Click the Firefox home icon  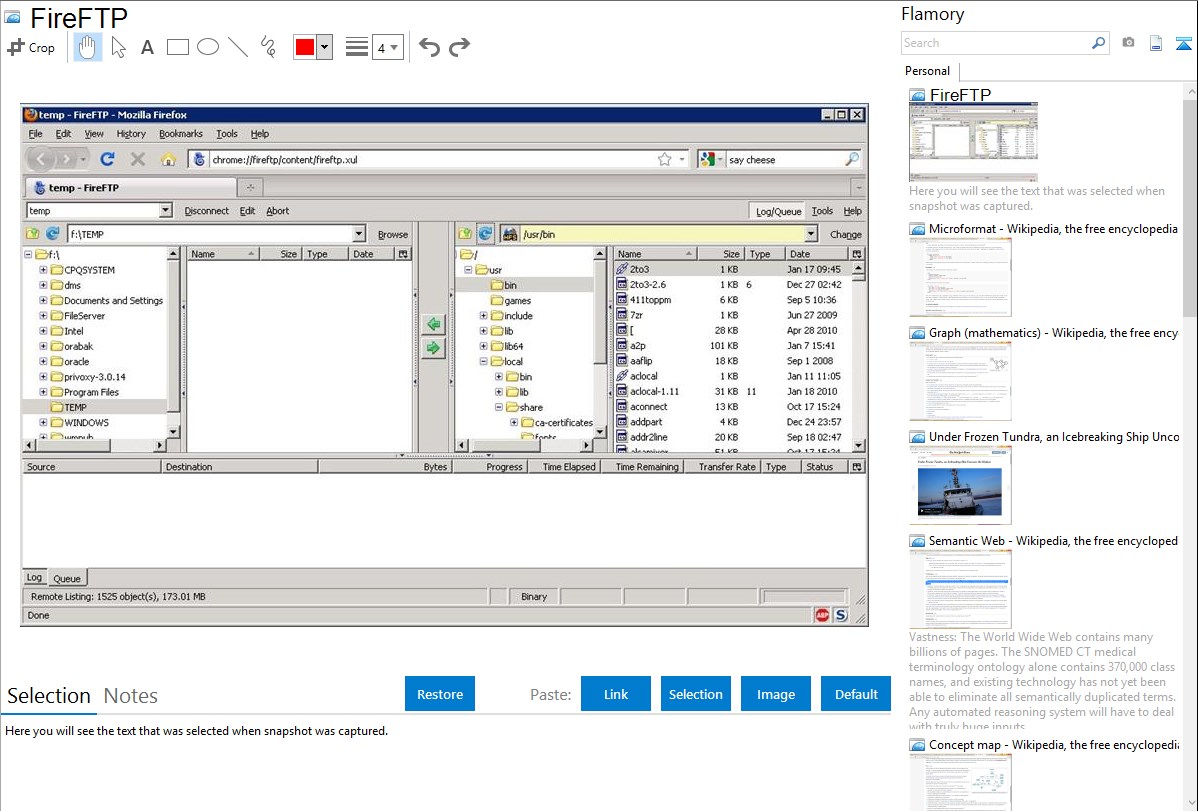(168, 159)
